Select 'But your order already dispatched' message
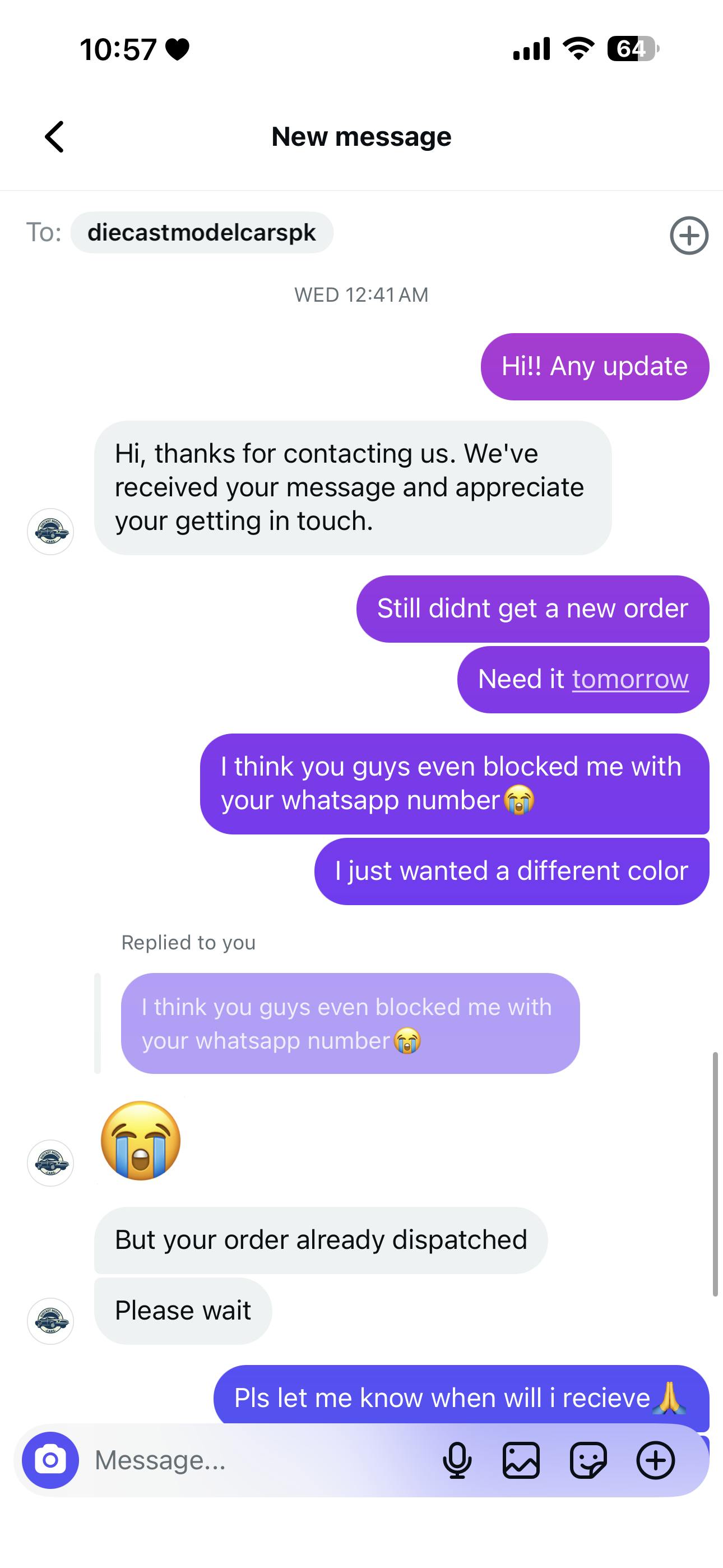Screen dimensions: 723x1568 (321, 1240)
